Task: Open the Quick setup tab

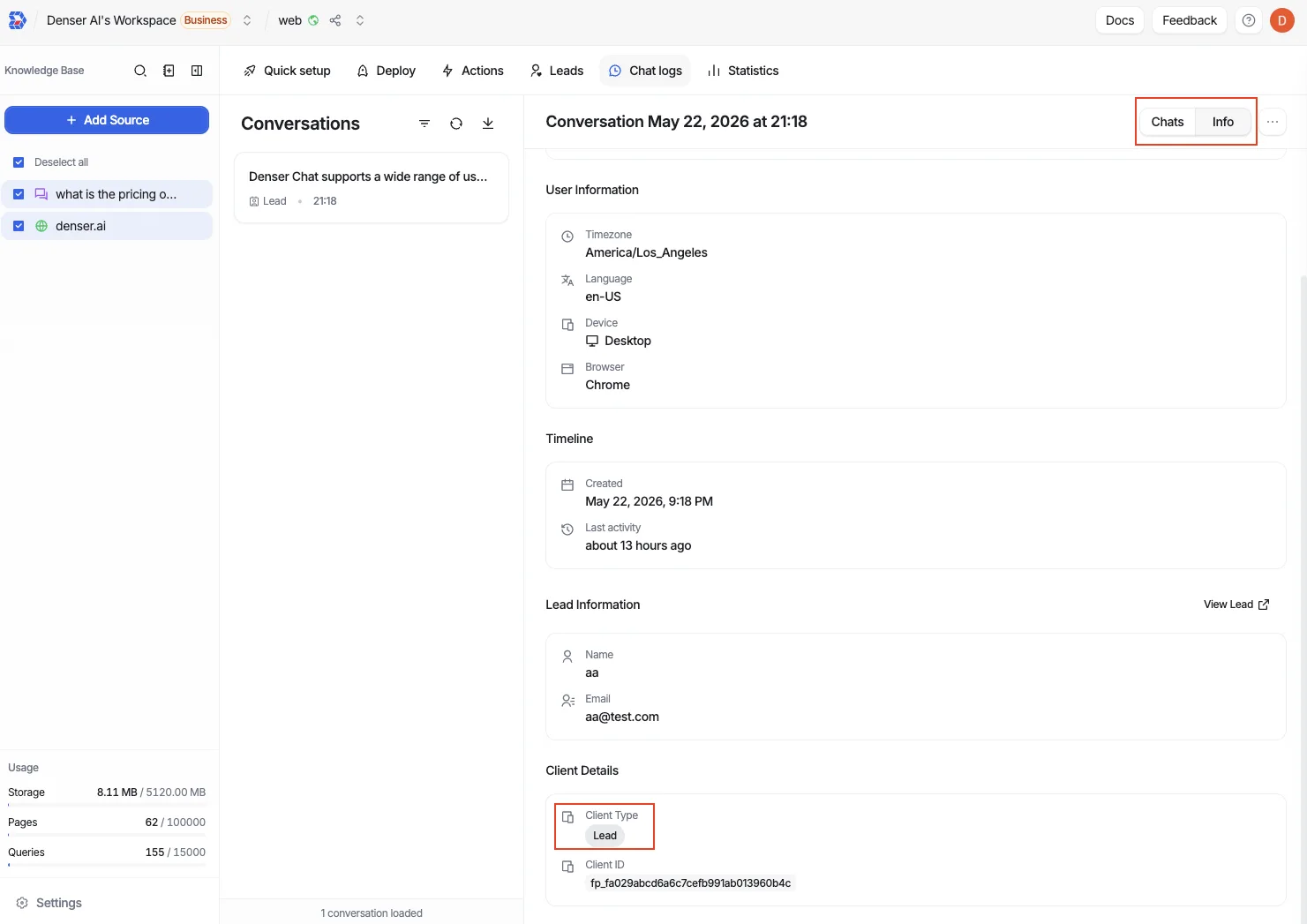Action: click(287, 71)
